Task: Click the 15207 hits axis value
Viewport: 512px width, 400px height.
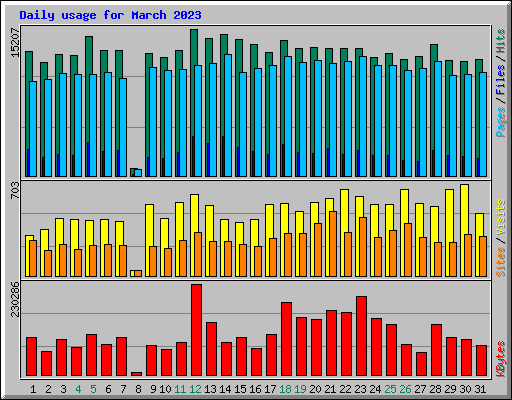Action: click(15, 42)
